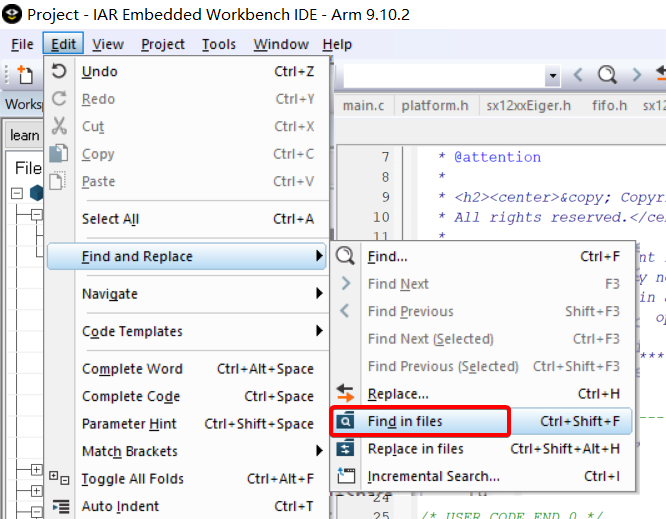The image size is (666, 519).
Task: Expand the Navigate submenu
Action: (x=319, y=294)
